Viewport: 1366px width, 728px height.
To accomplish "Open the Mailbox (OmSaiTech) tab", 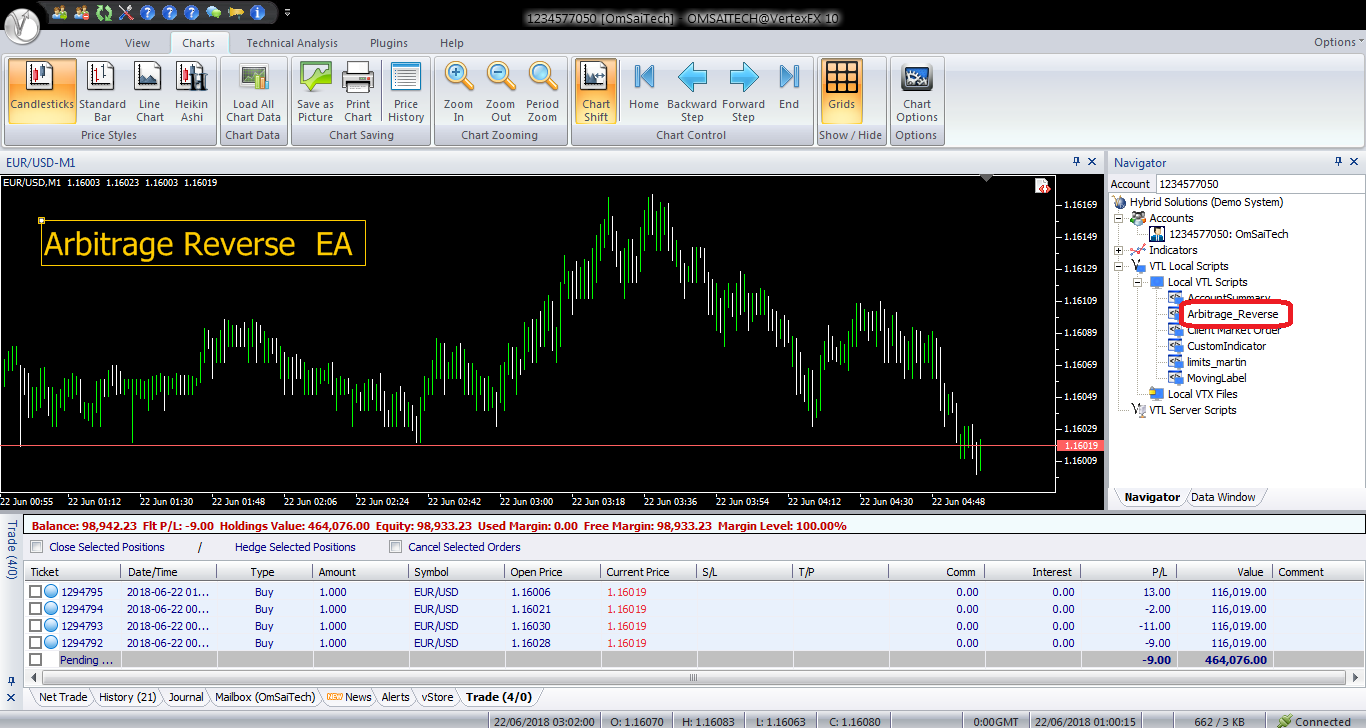I will click(x=265, y=697).
